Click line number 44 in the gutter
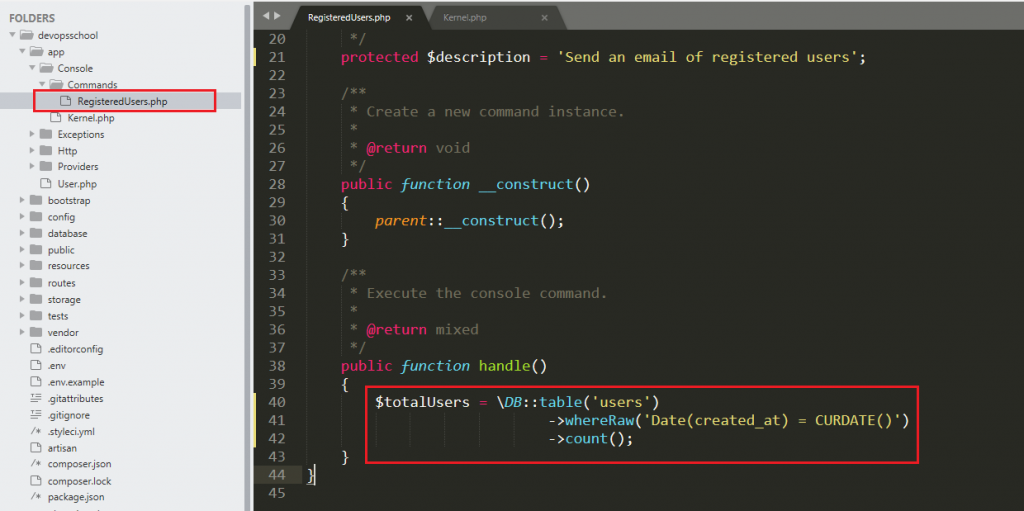 tap(277, 475)
